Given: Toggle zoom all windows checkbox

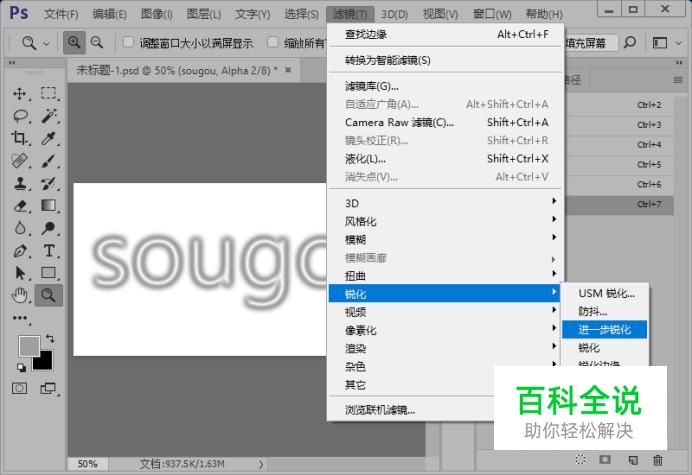Looking at the screenshot, I should click(x=273, y=42).
